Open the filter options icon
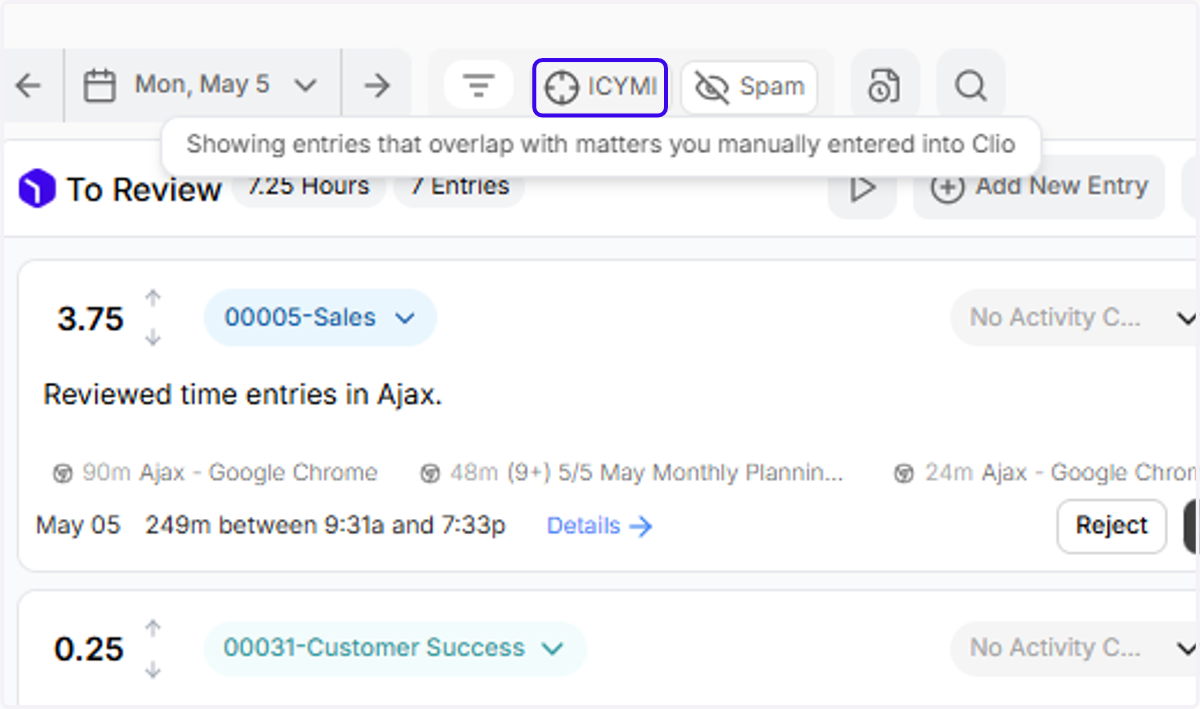This screenshot has width=1200, height=709. pos(479,86)
